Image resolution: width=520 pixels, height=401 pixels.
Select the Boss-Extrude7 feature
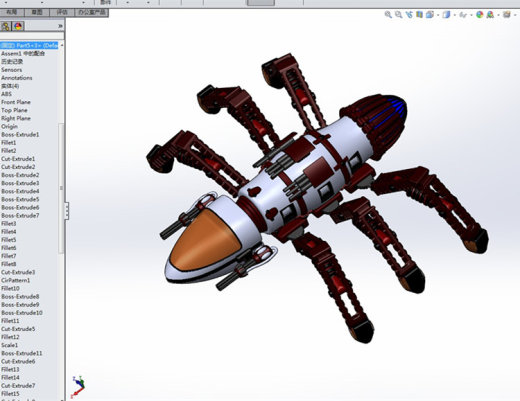(x=20, y=215)
